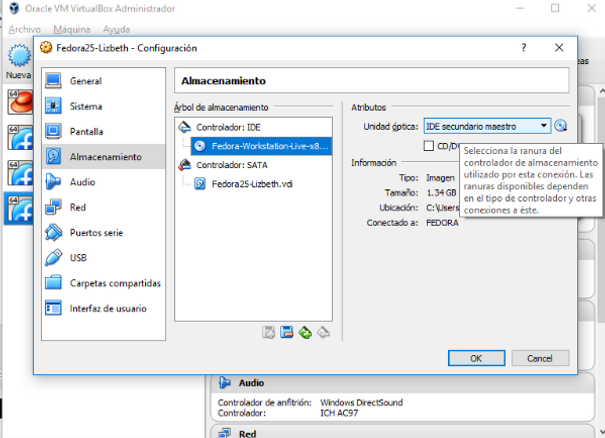Click the Windows DirectSound audio driver text
The height and width of the screenshot is (438, 605).
[x=361, y=402]
